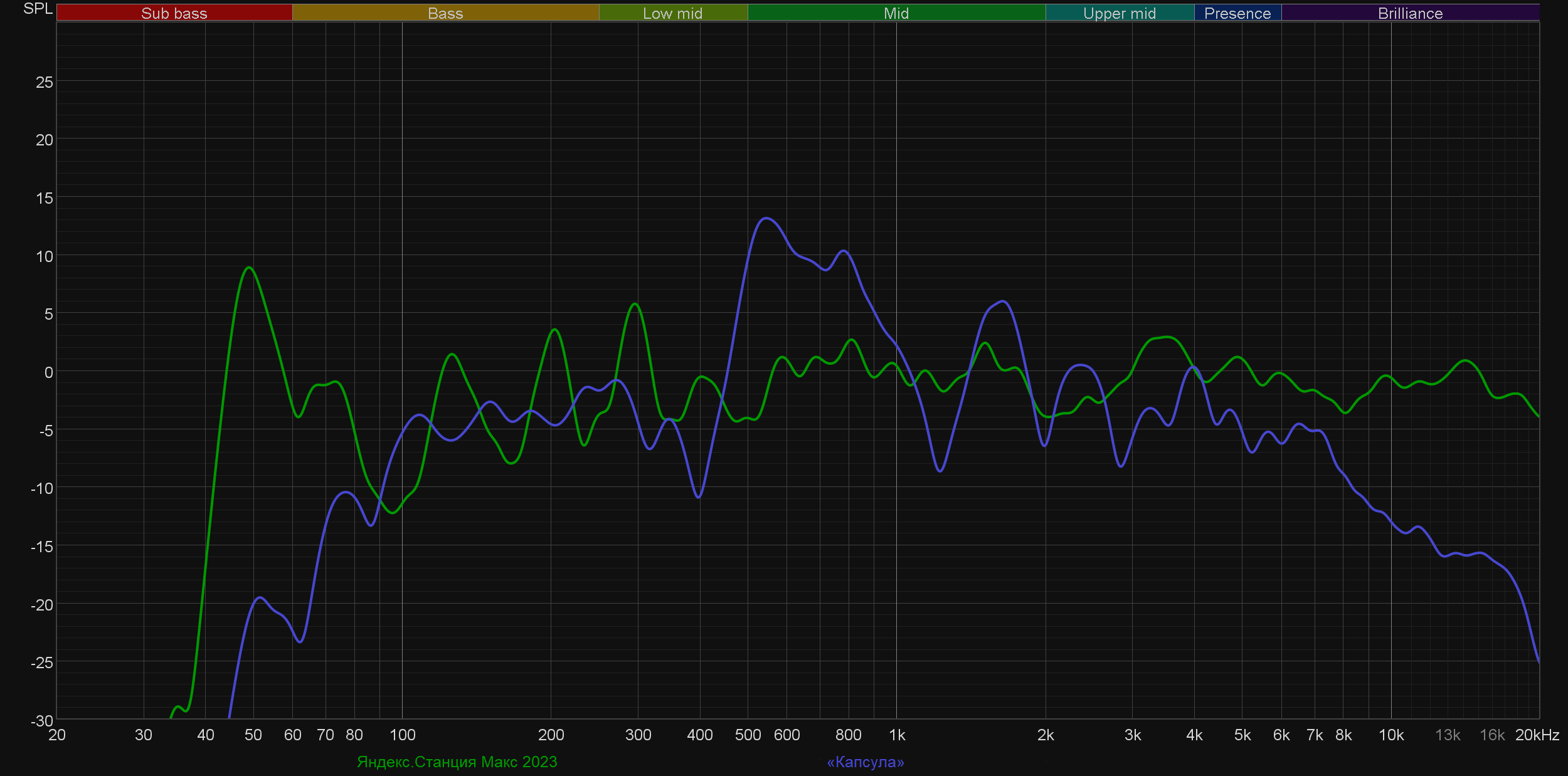Click the 1k frequency axis label
Image resolution: width=1568 pixels, height=776 pixels.
897,735
